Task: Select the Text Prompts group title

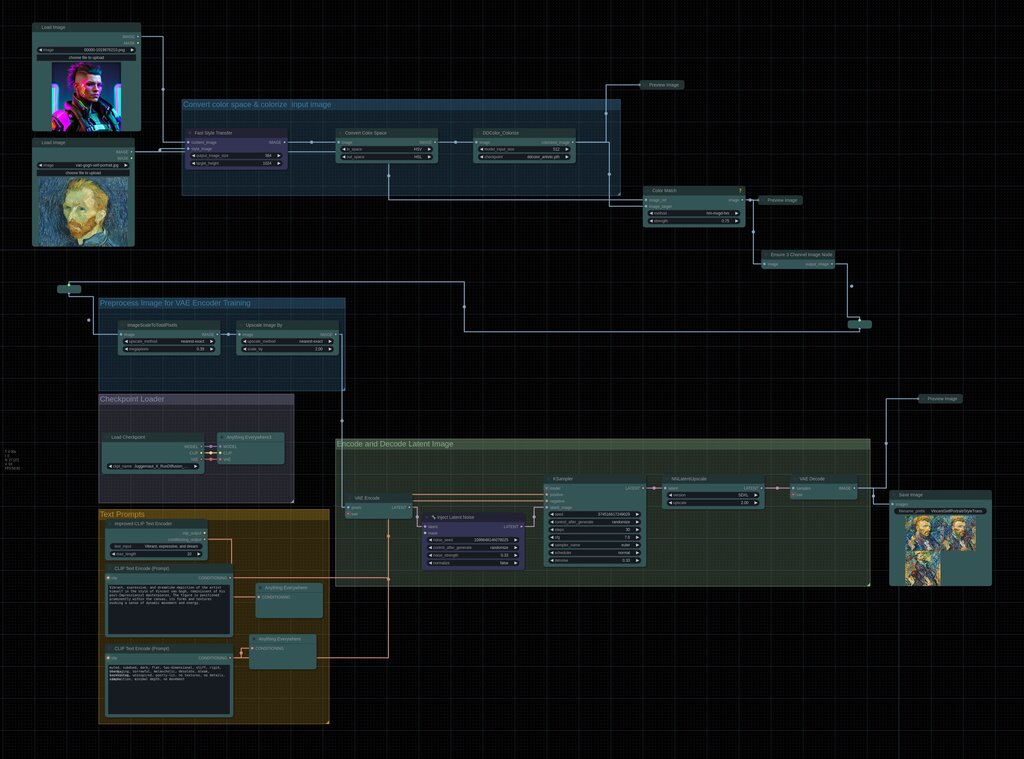Action: pos(122,514)
